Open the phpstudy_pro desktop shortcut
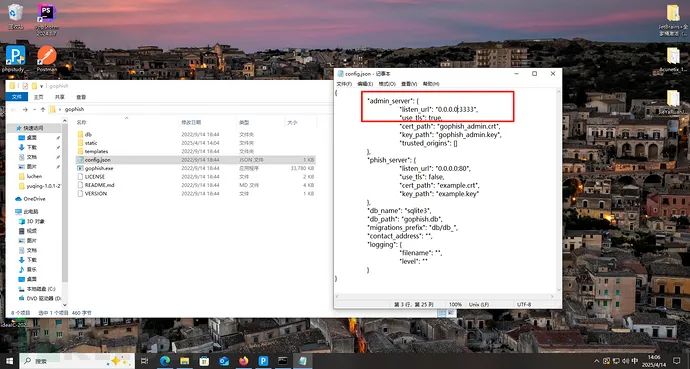 click(15, 58)
